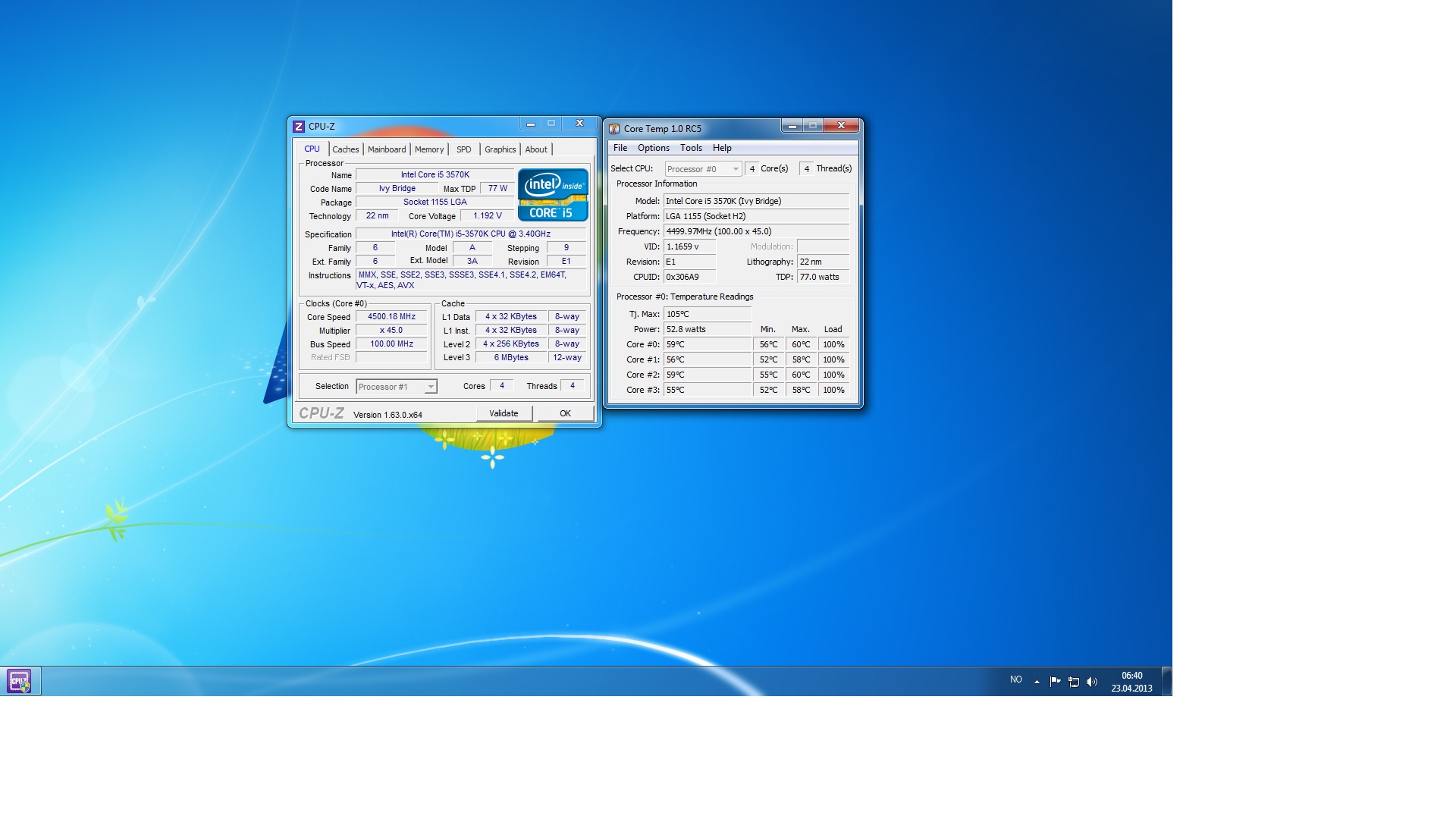Open Core Temp Help menu
1456x819 pixels.
[x=722, y=148]
